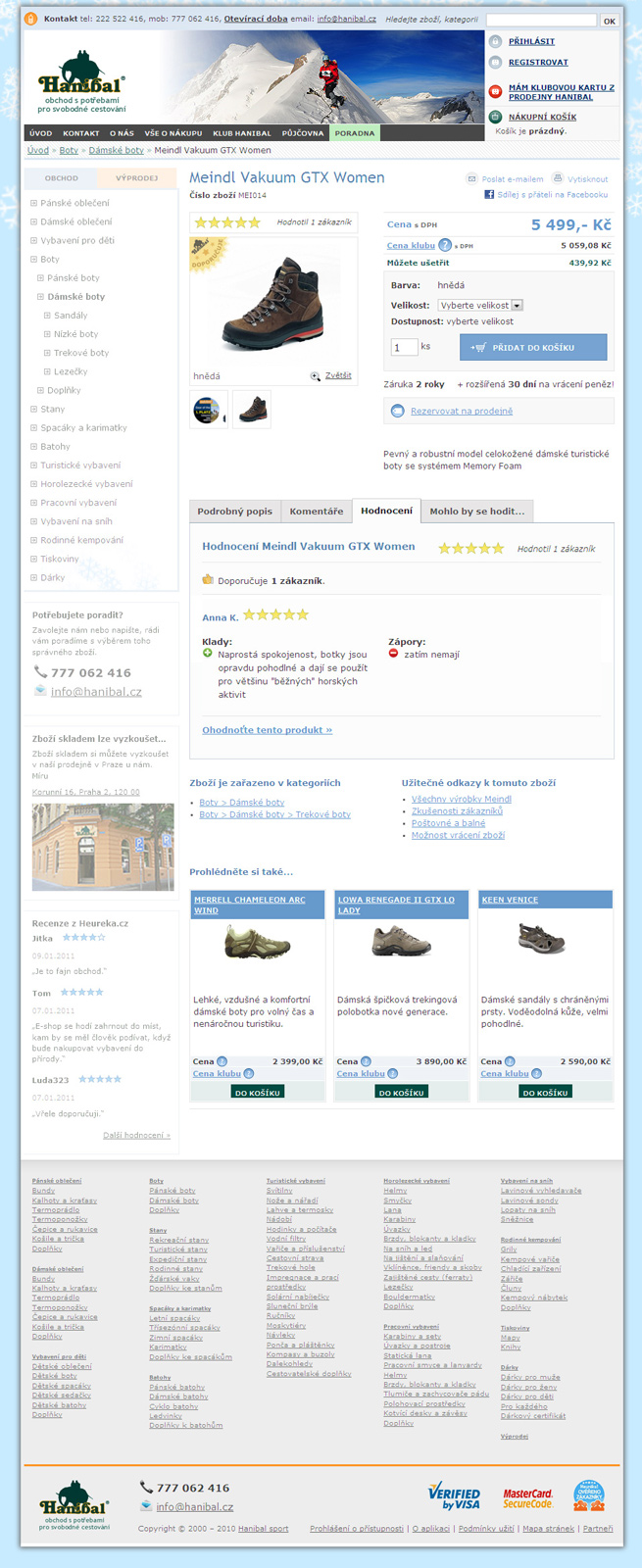Click the footer Hanibal elephant logo
Screen dimensions: 642x1568
(74, 1505)
